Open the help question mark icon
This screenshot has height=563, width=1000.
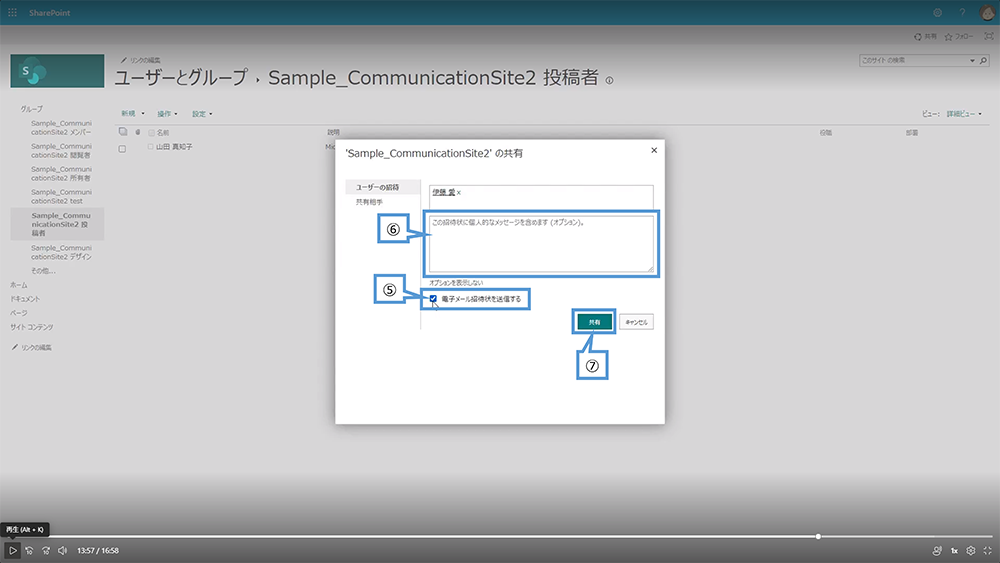962,13
